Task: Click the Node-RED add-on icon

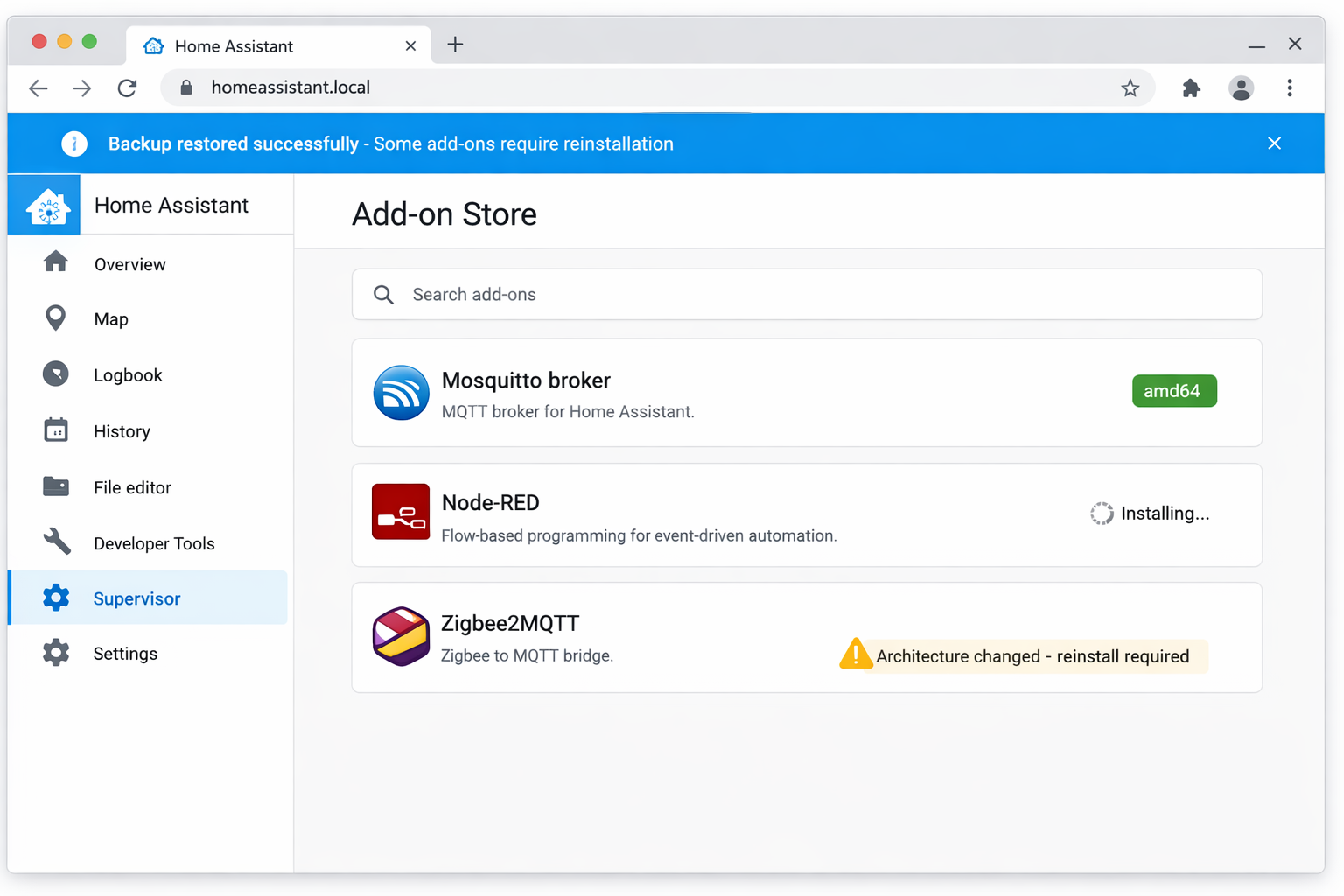Action: [401, 512]
